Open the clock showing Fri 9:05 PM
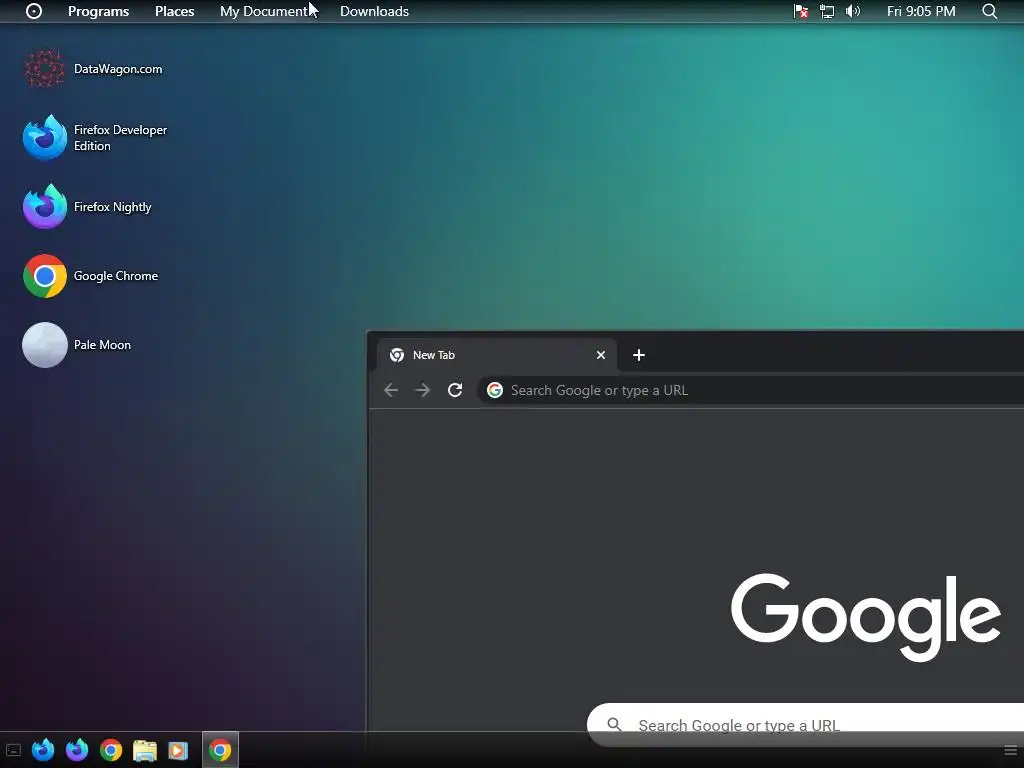The image size is (1024, 768). pos(921,11)
